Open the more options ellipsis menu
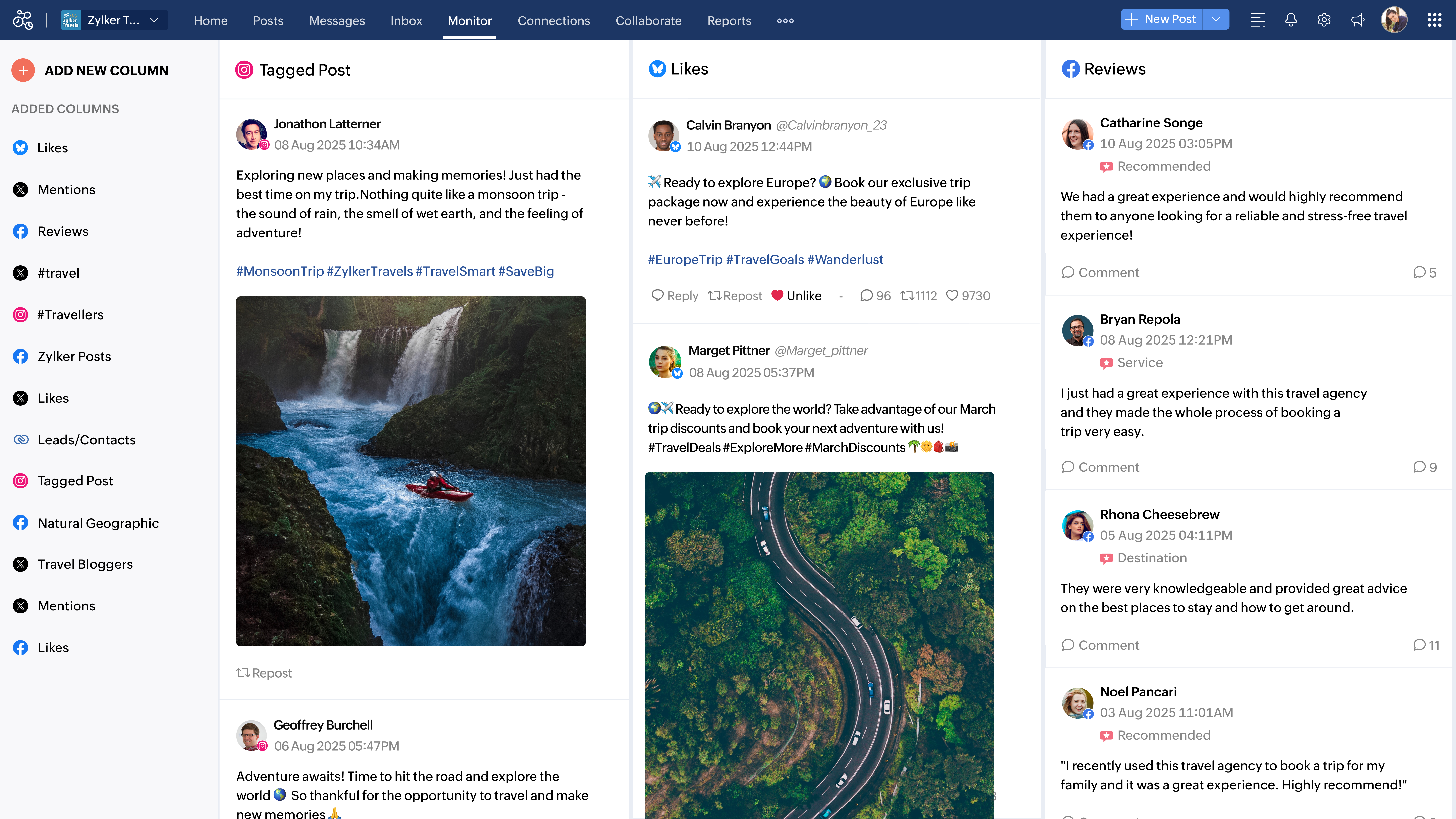The image size is (1456, 819). pyautogui.click(x=785, y=21)
